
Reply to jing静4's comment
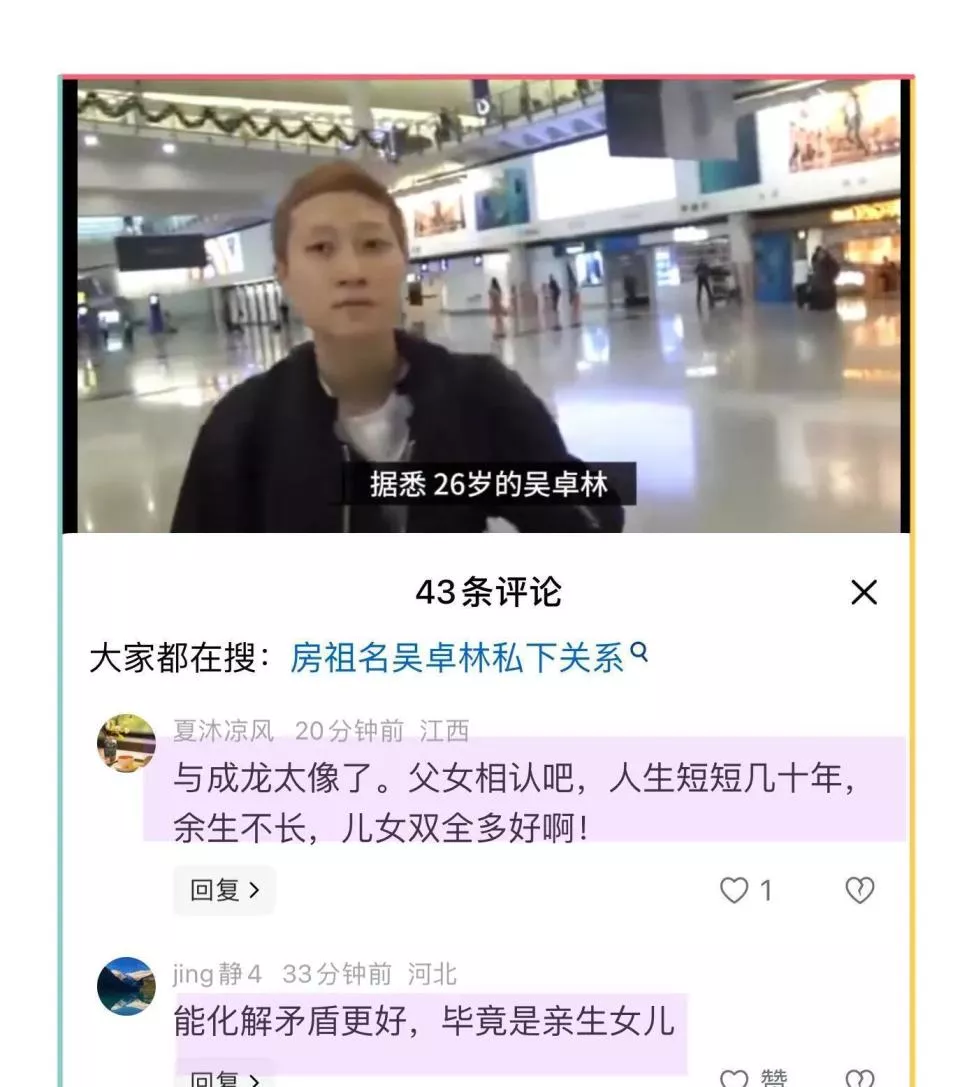click(x=224, y=1075)
